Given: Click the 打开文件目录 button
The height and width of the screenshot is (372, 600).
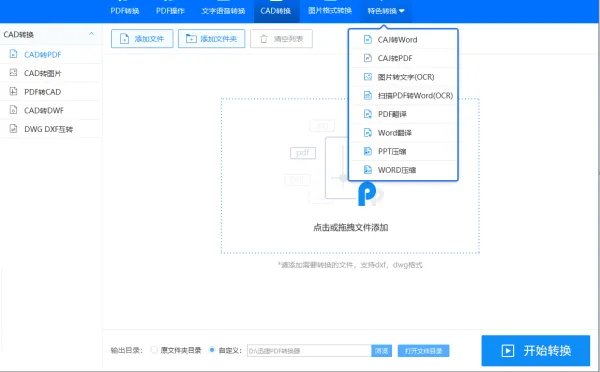Looking at the screenshot, I should pos(424,351).
